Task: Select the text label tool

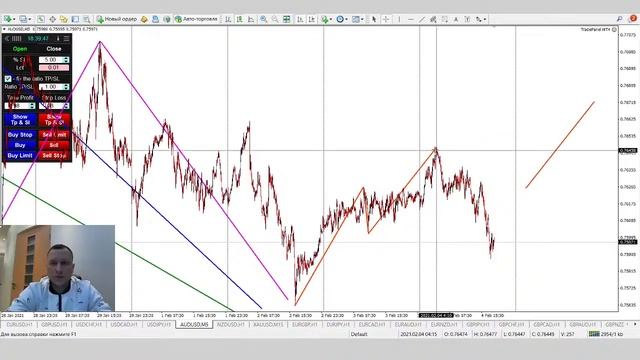Action: click(x=467, y=19)
